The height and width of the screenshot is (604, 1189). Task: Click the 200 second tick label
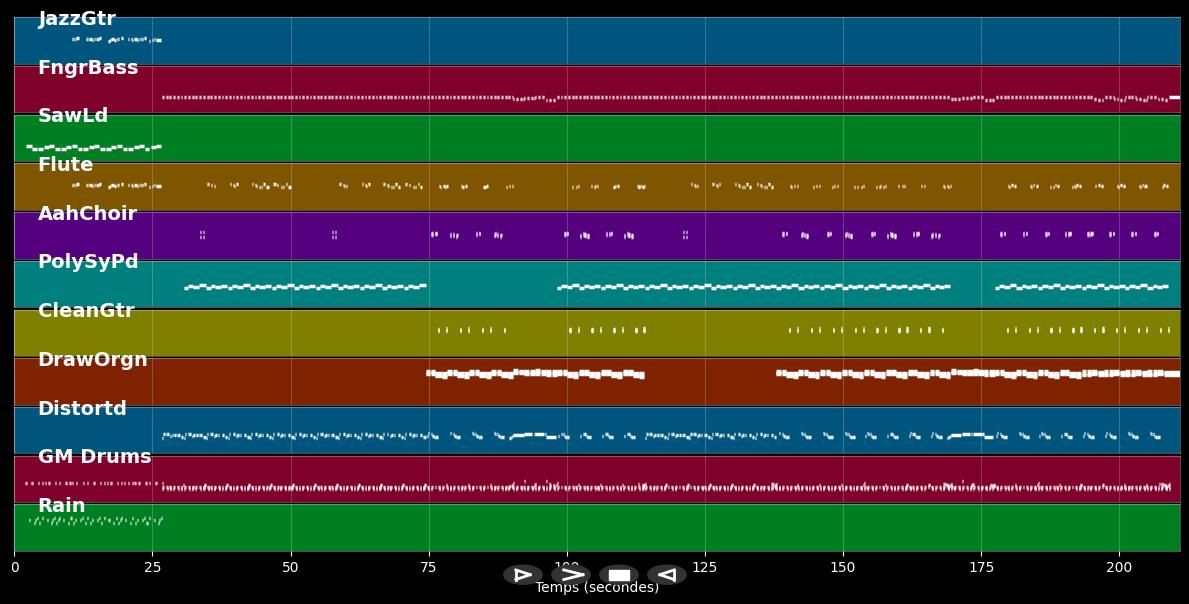tap(1119, 567)
